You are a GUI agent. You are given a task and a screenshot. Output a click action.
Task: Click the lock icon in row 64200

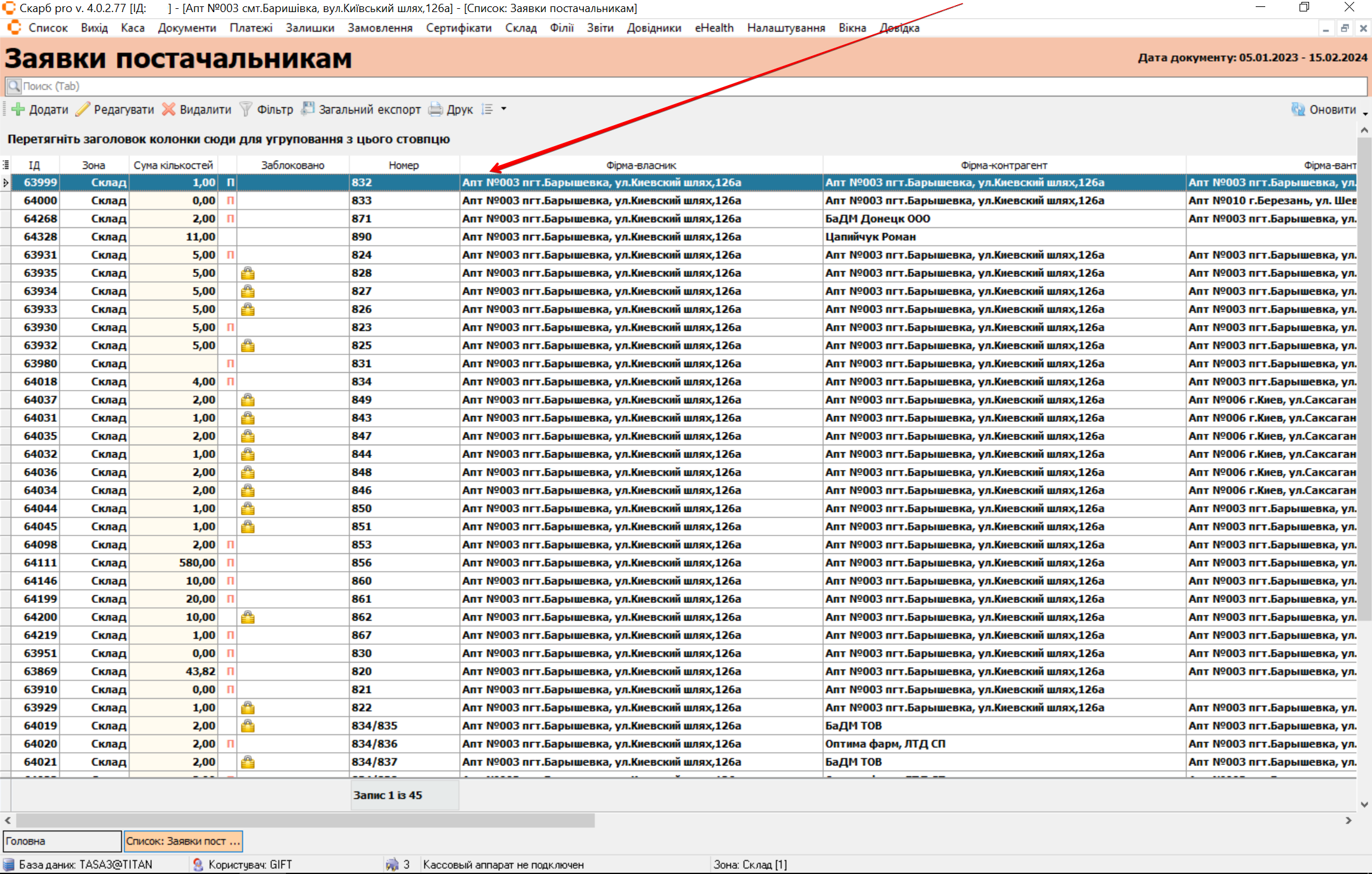[248, 617]
